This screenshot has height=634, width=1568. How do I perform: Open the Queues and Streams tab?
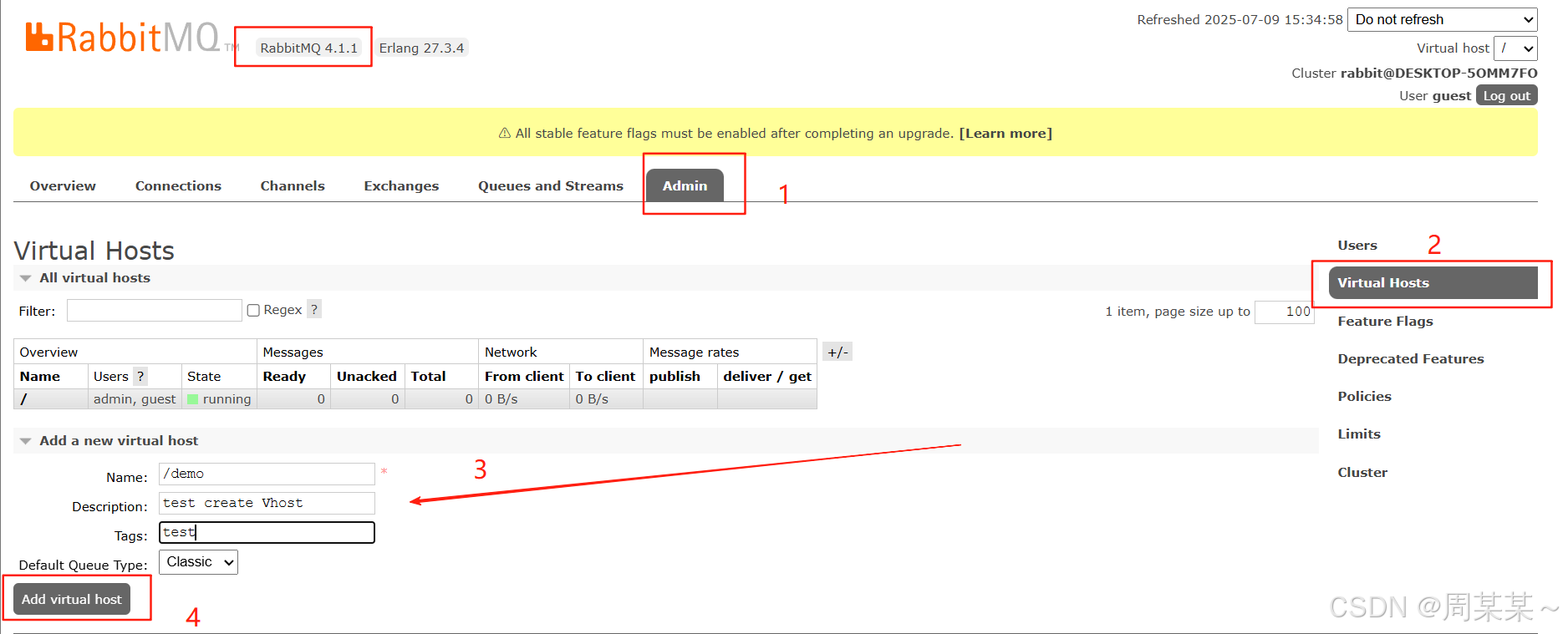[551, 185]
